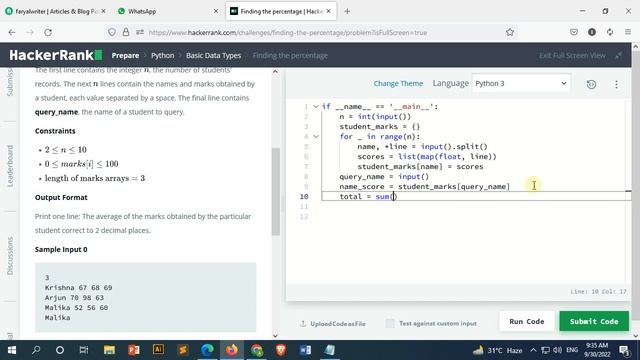Open the Leaderboard side tab
This screenshot has width=640, height=360.
tap(10, 166)
